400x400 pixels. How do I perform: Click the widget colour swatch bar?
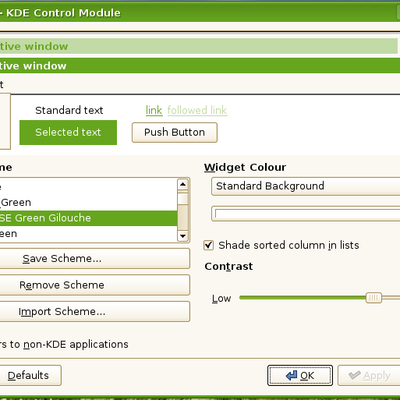[x=305, y=214]
